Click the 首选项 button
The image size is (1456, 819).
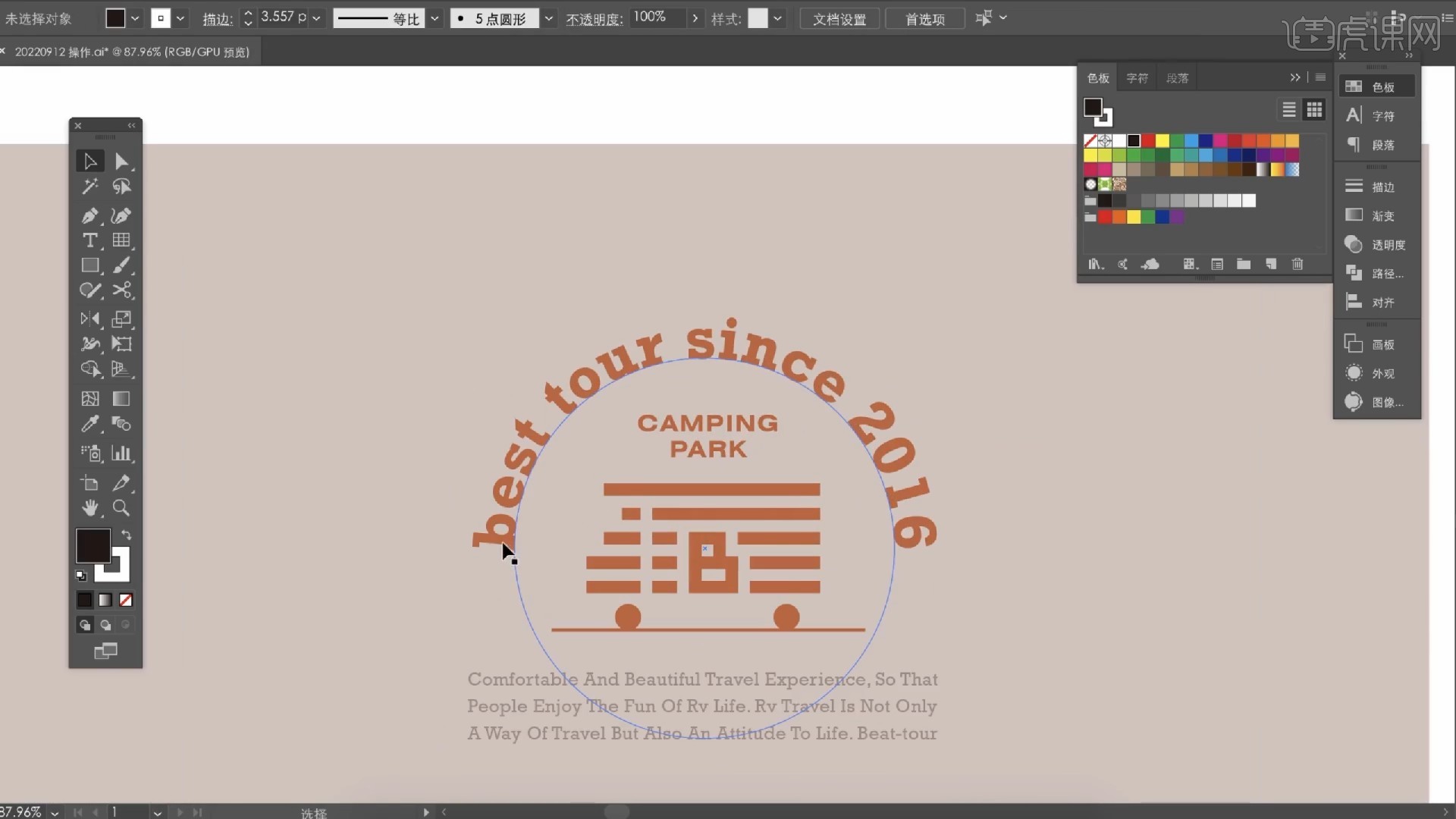click(x=925, y=19)
